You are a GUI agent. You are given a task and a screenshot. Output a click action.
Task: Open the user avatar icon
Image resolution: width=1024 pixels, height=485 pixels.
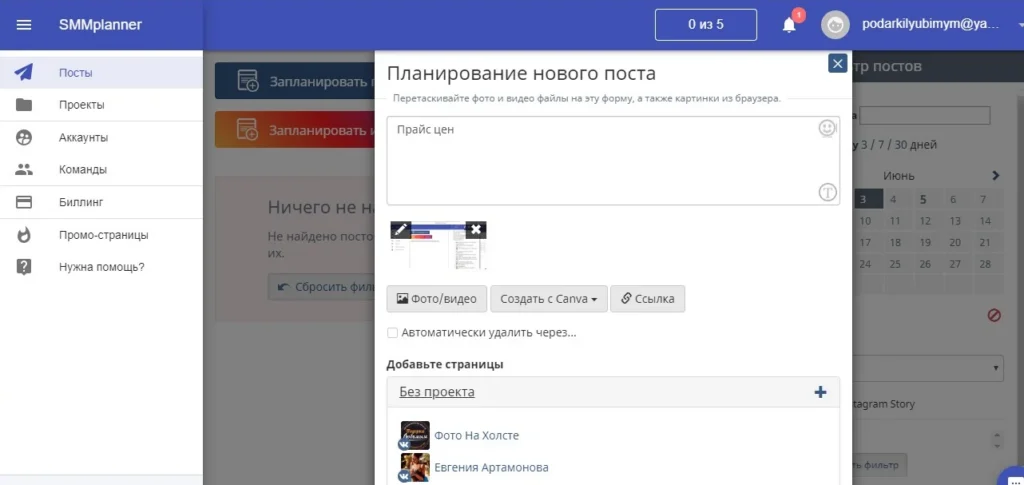(835, 25)
